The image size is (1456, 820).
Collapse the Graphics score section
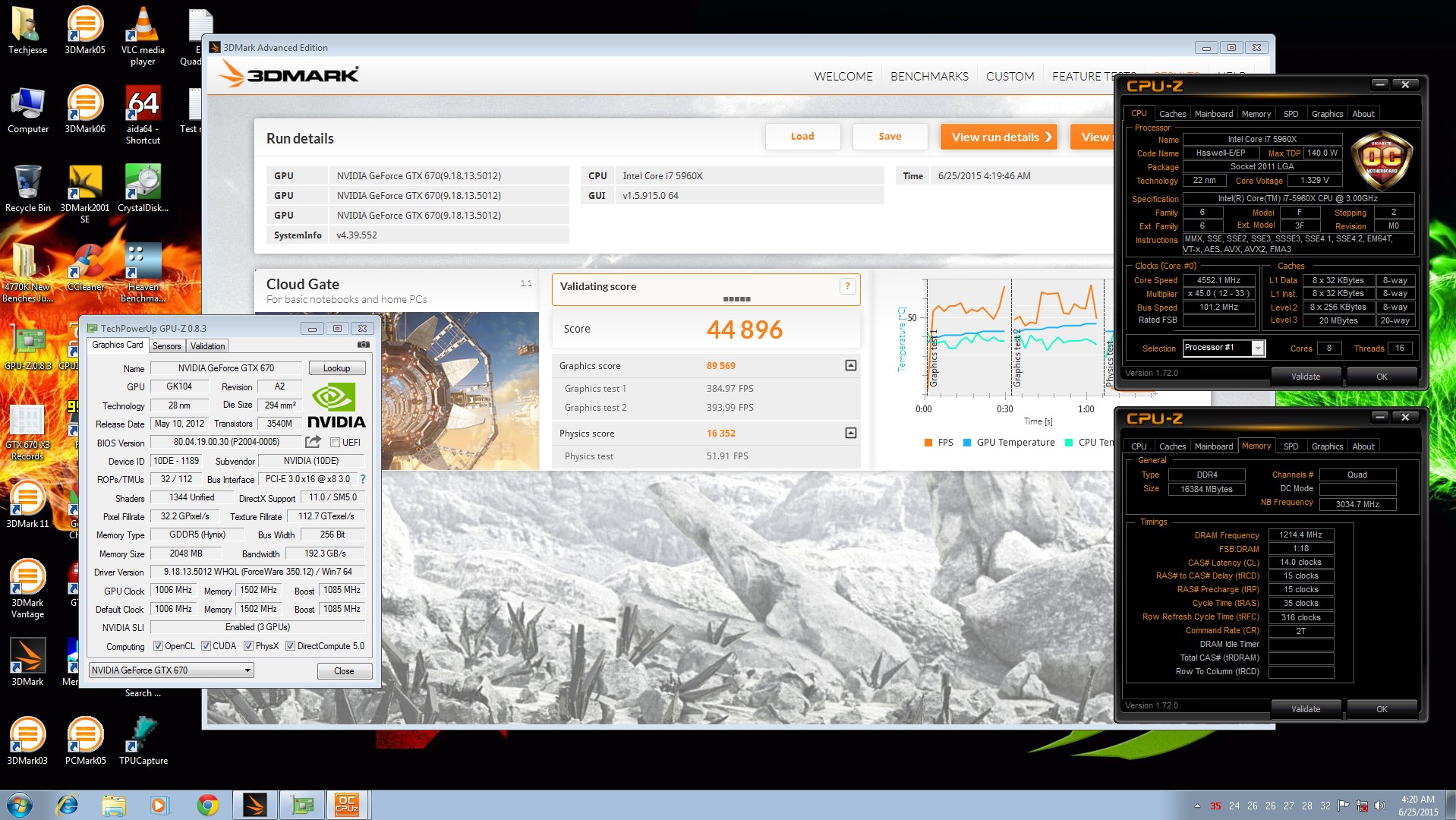[851, 365]
